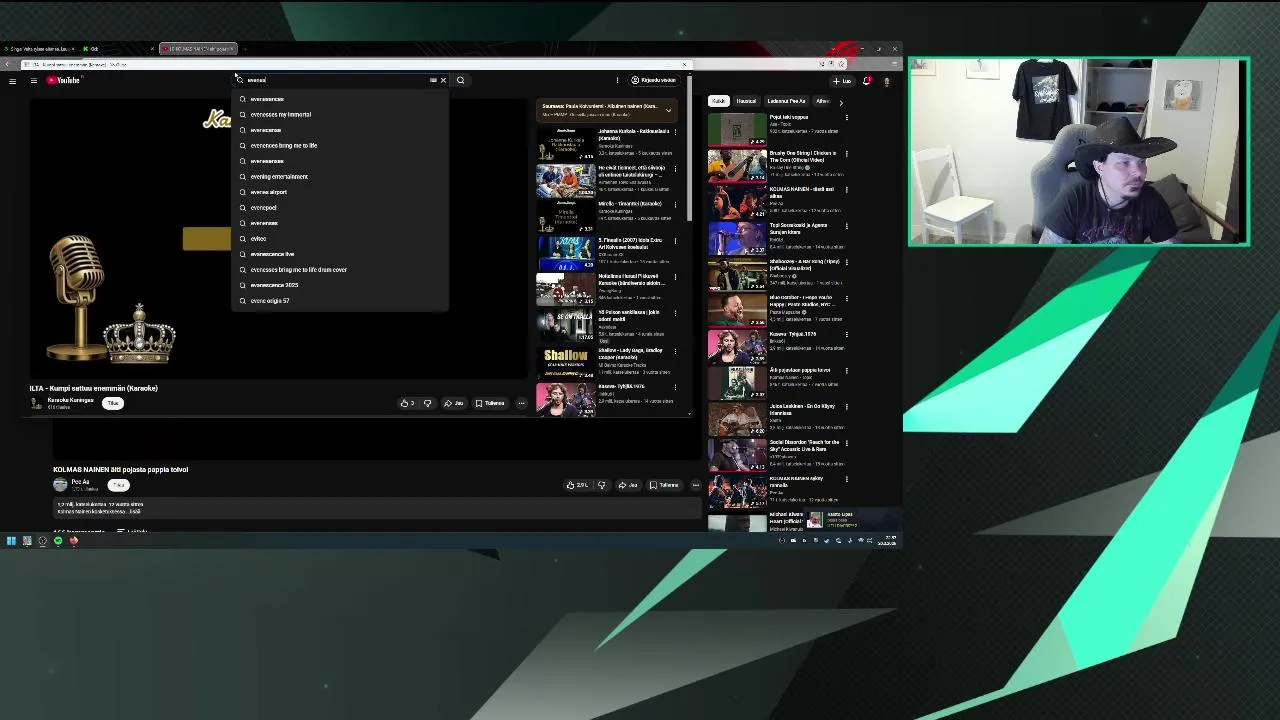
Task: Show more category chips with right chevron
Action: 840,101
